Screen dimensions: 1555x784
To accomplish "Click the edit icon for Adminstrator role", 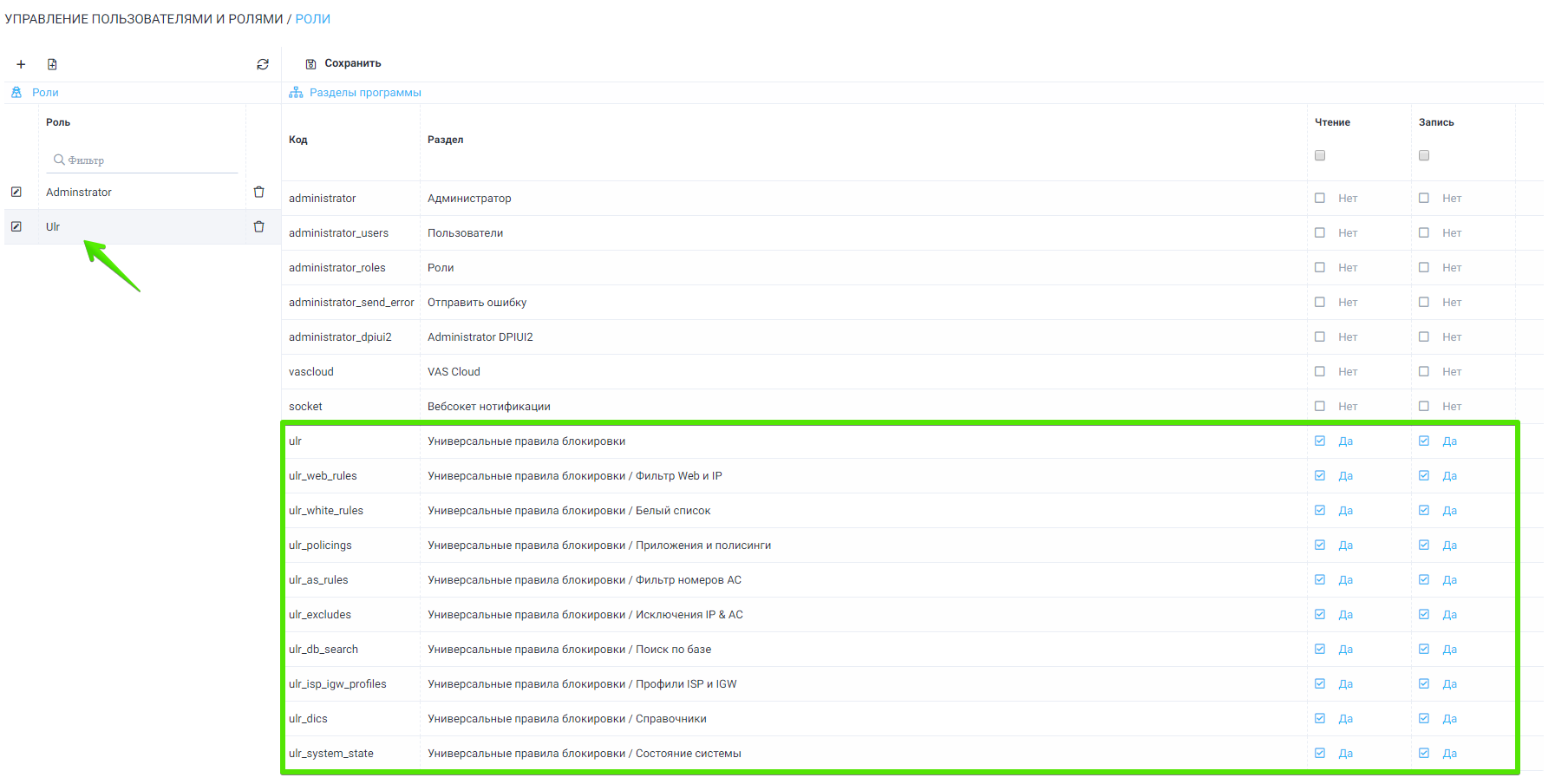I will tap(16, 192).
